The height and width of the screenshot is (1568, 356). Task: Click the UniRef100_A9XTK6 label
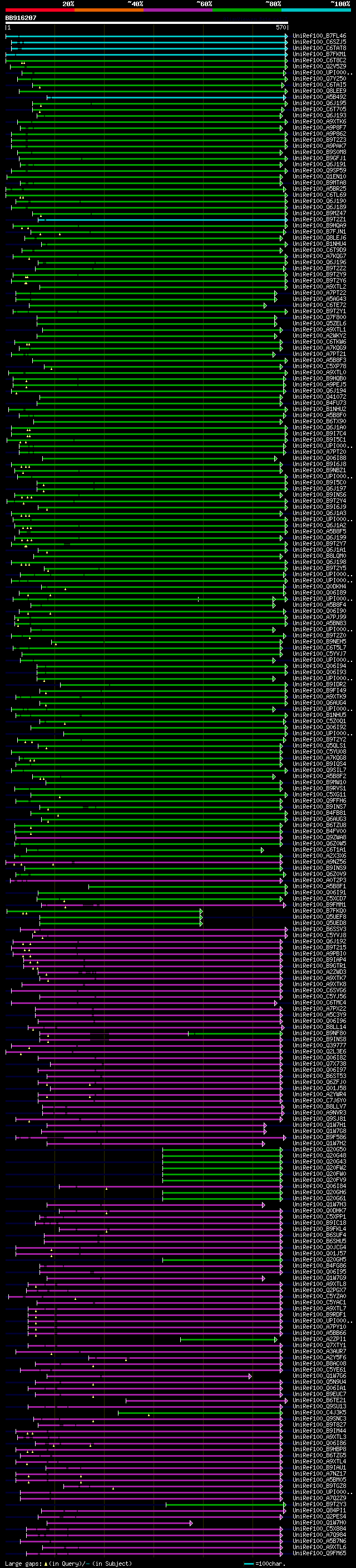[319, 122]
